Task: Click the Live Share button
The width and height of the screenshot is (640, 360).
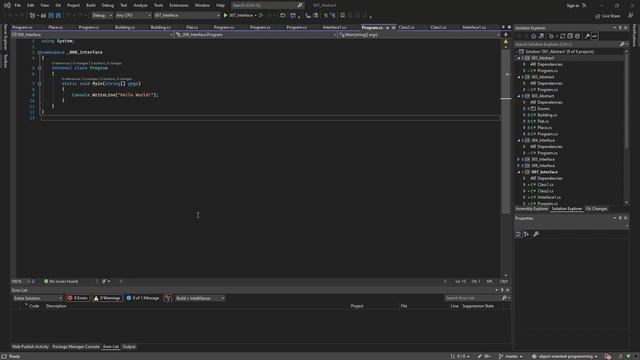Action: pyautogui.click(x=608, y=16)
